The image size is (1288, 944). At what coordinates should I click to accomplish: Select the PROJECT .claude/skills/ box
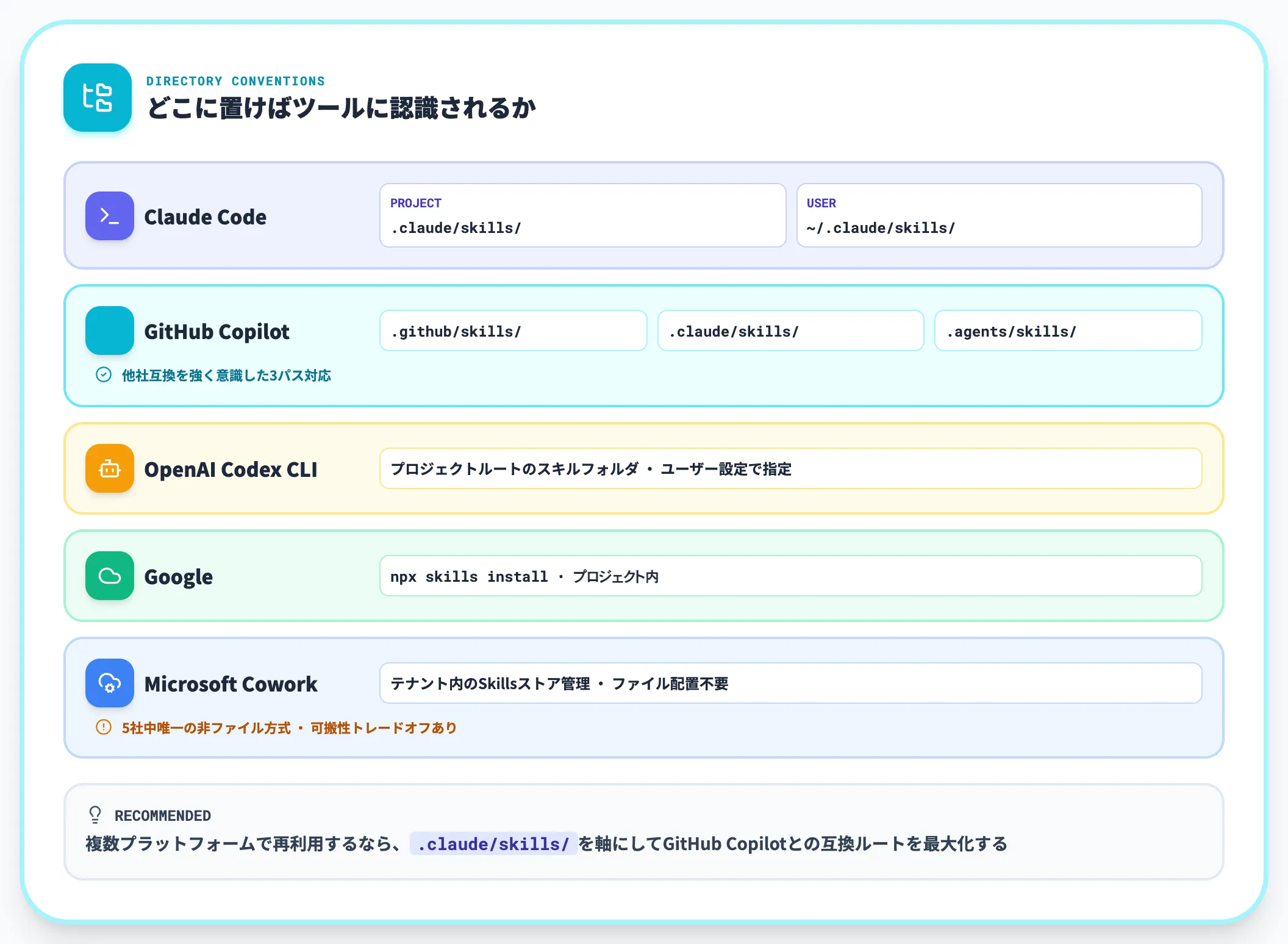coord(582,215)
